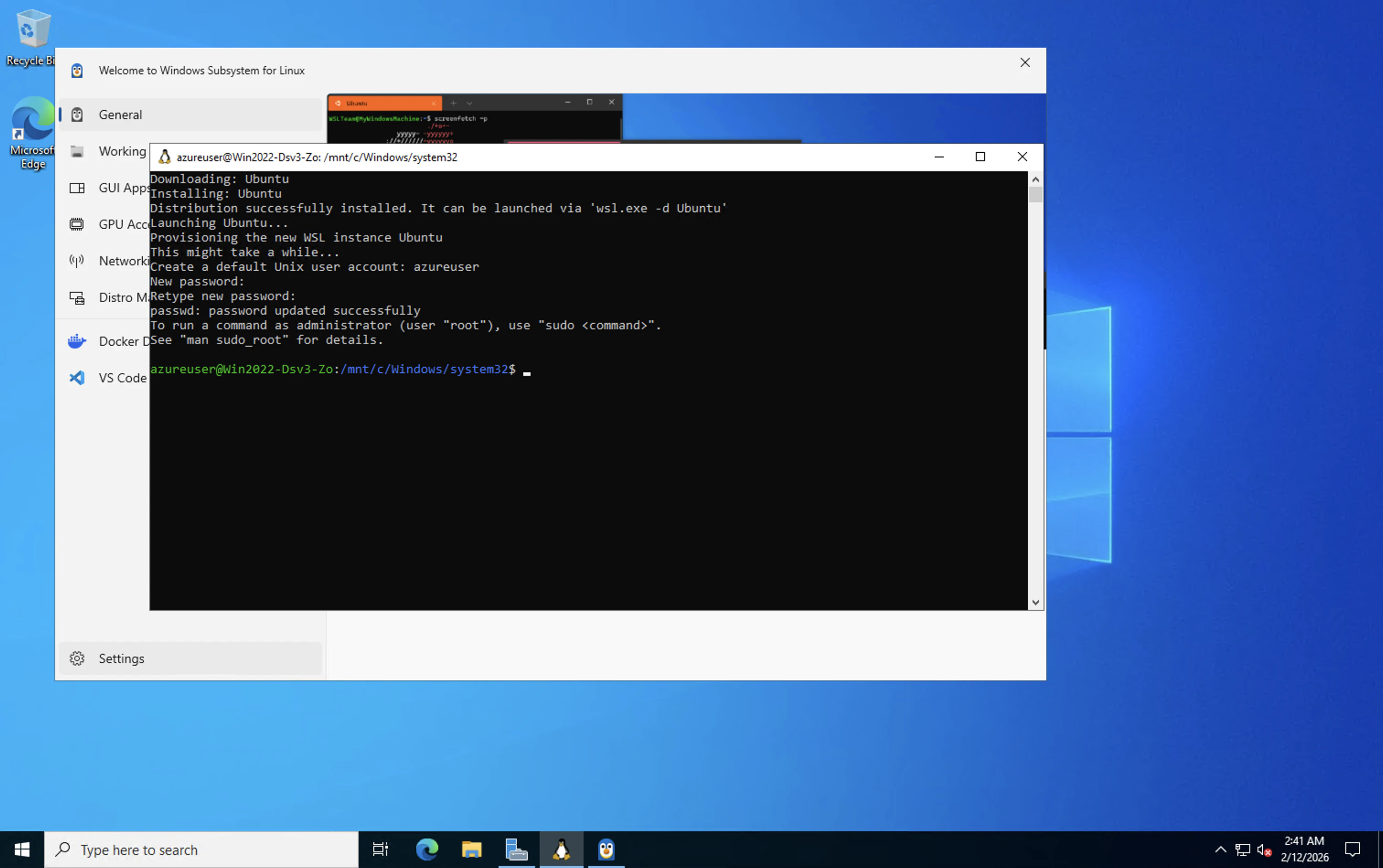This screenshot has height=868, width=1383.
Task: Click the muted volume tray icon
Action: click(1264, 850)
